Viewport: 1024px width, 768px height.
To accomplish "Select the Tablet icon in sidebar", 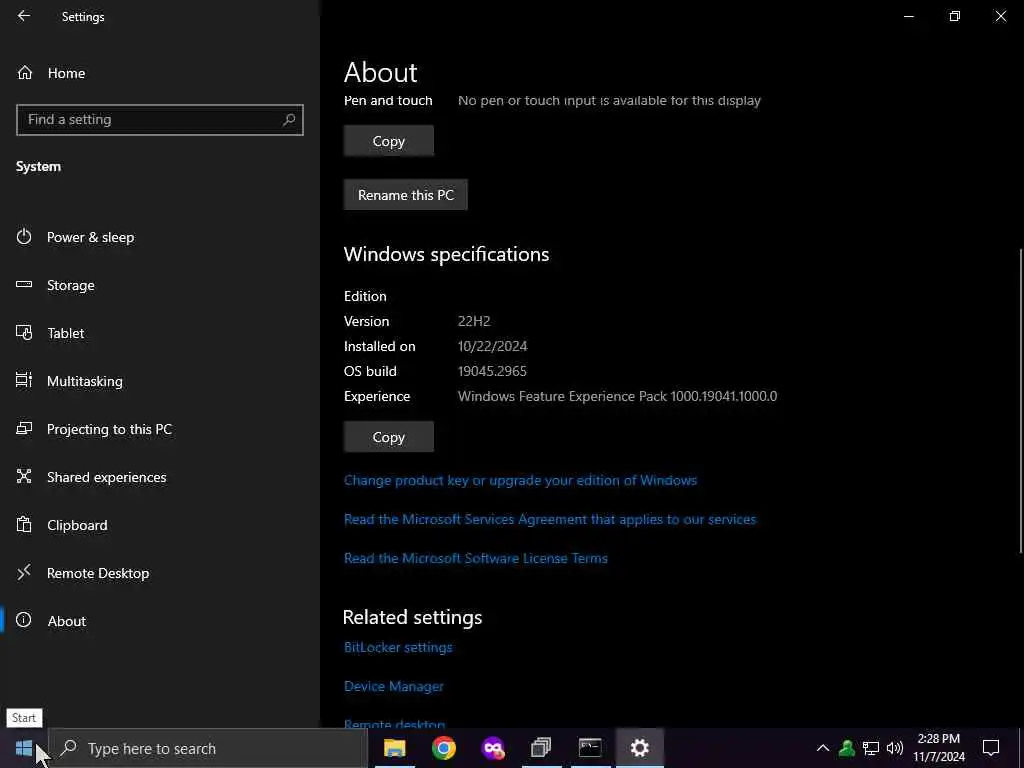I will [x=24, y=332].
